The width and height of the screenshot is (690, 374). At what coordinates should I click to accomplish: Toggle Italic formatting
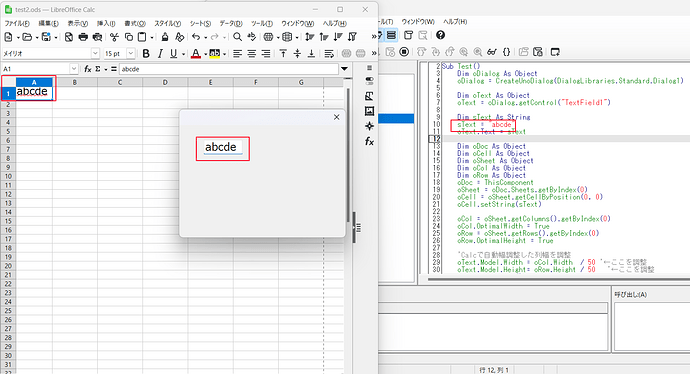tap(160, 54)
